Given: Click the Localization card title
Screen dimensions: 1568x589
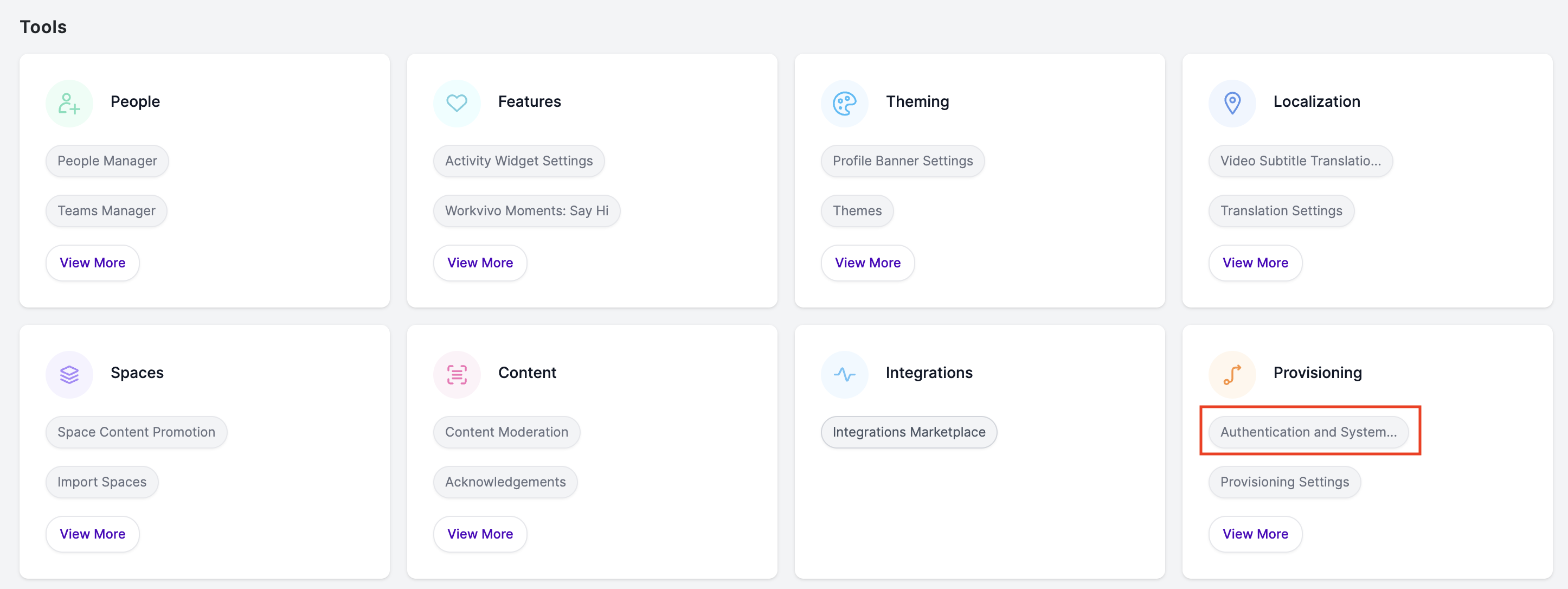Looking at the screenshot, I should point(1316,102).
